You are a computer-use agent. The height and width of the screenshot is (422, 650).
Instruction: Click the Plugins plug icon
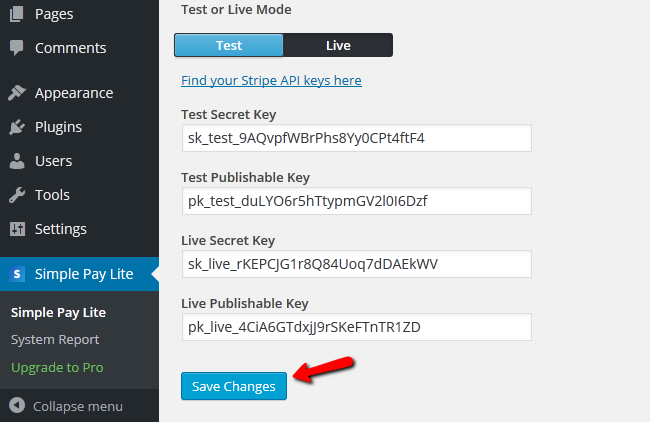pos(16,127)
